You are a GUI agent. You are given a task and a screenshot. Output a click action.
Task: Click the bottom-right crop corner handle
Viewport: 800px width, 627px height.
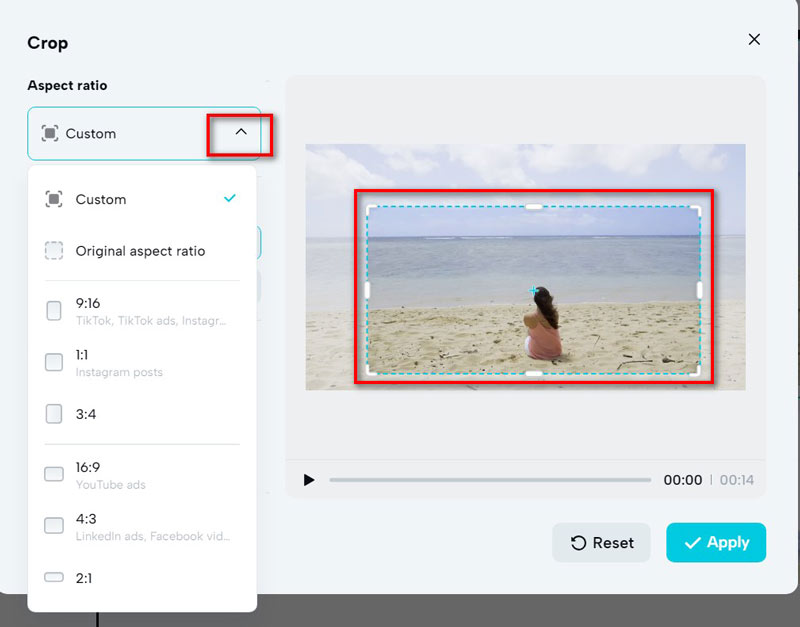[696, 371]
